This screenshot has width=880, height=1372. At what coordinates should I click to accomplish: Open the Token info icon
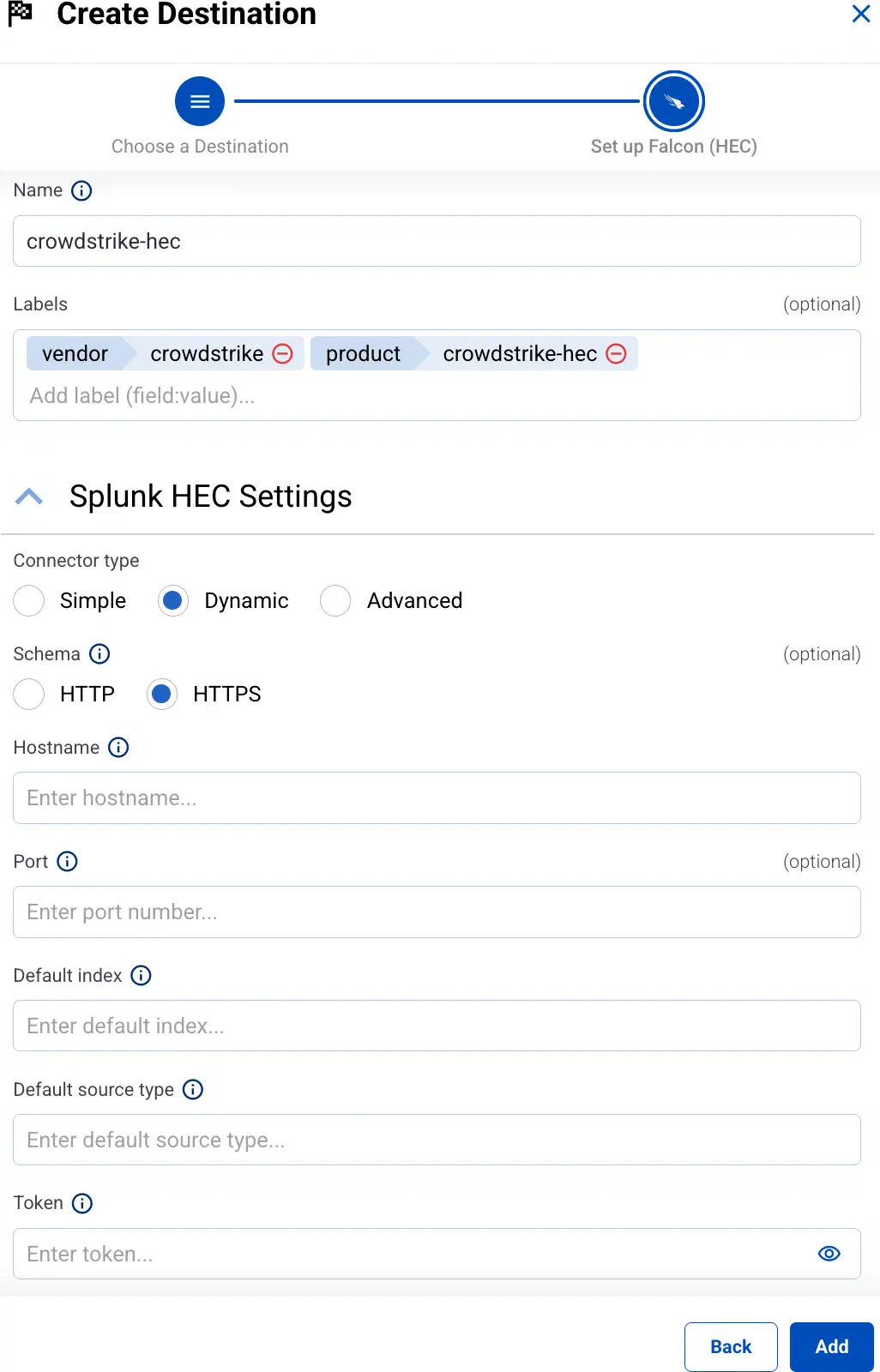82,1204
